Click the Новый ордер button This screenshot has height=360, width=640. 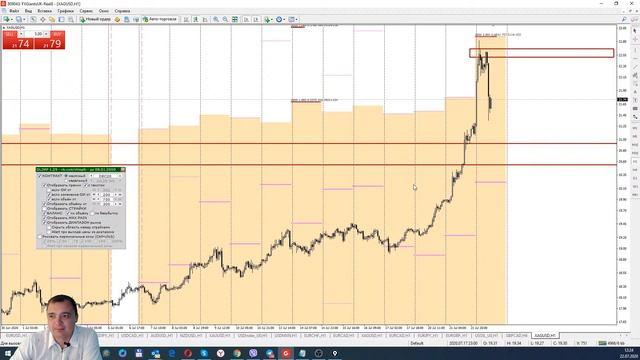click(95, 19)
